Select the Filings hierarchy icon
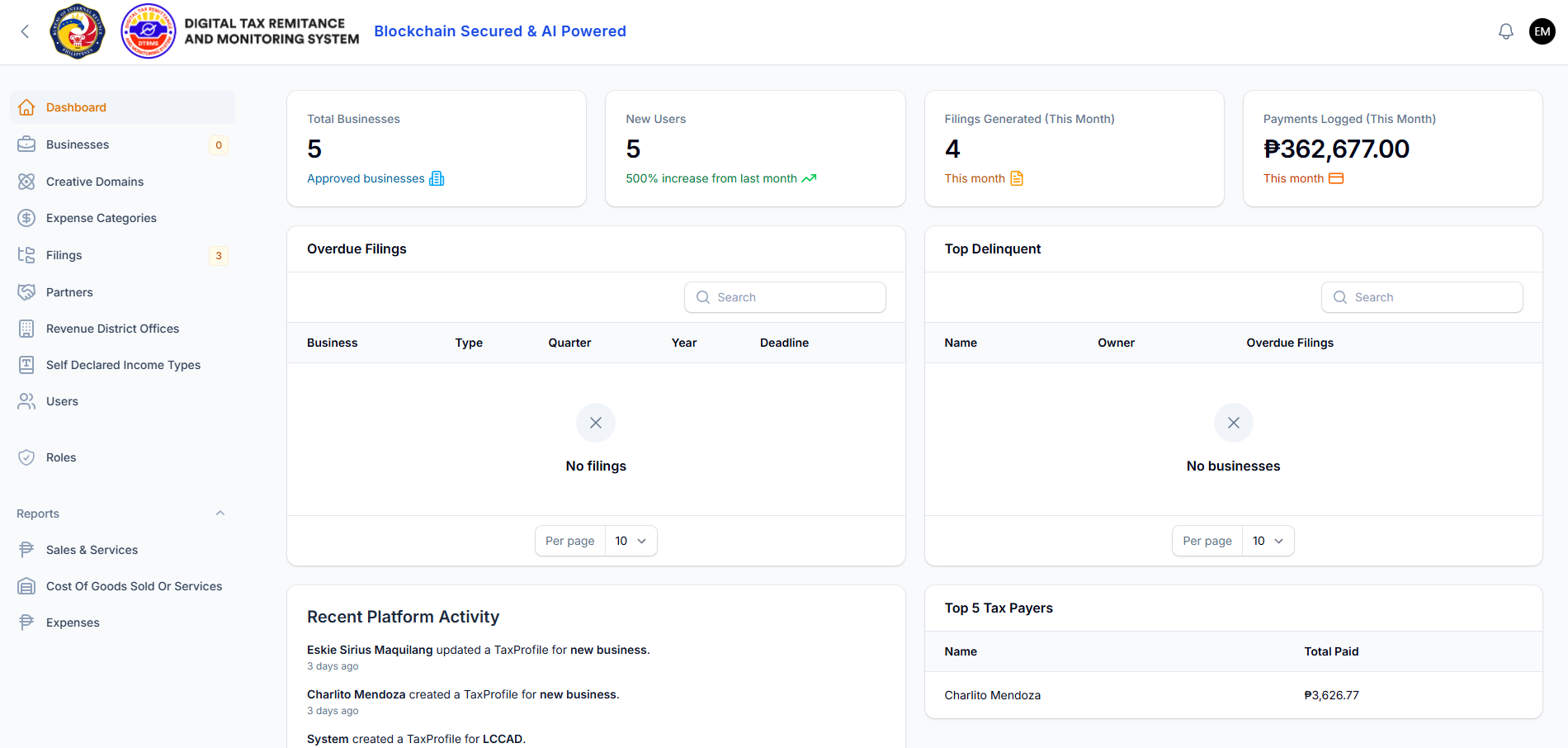 pyautogui.click(x=27, y=254)
